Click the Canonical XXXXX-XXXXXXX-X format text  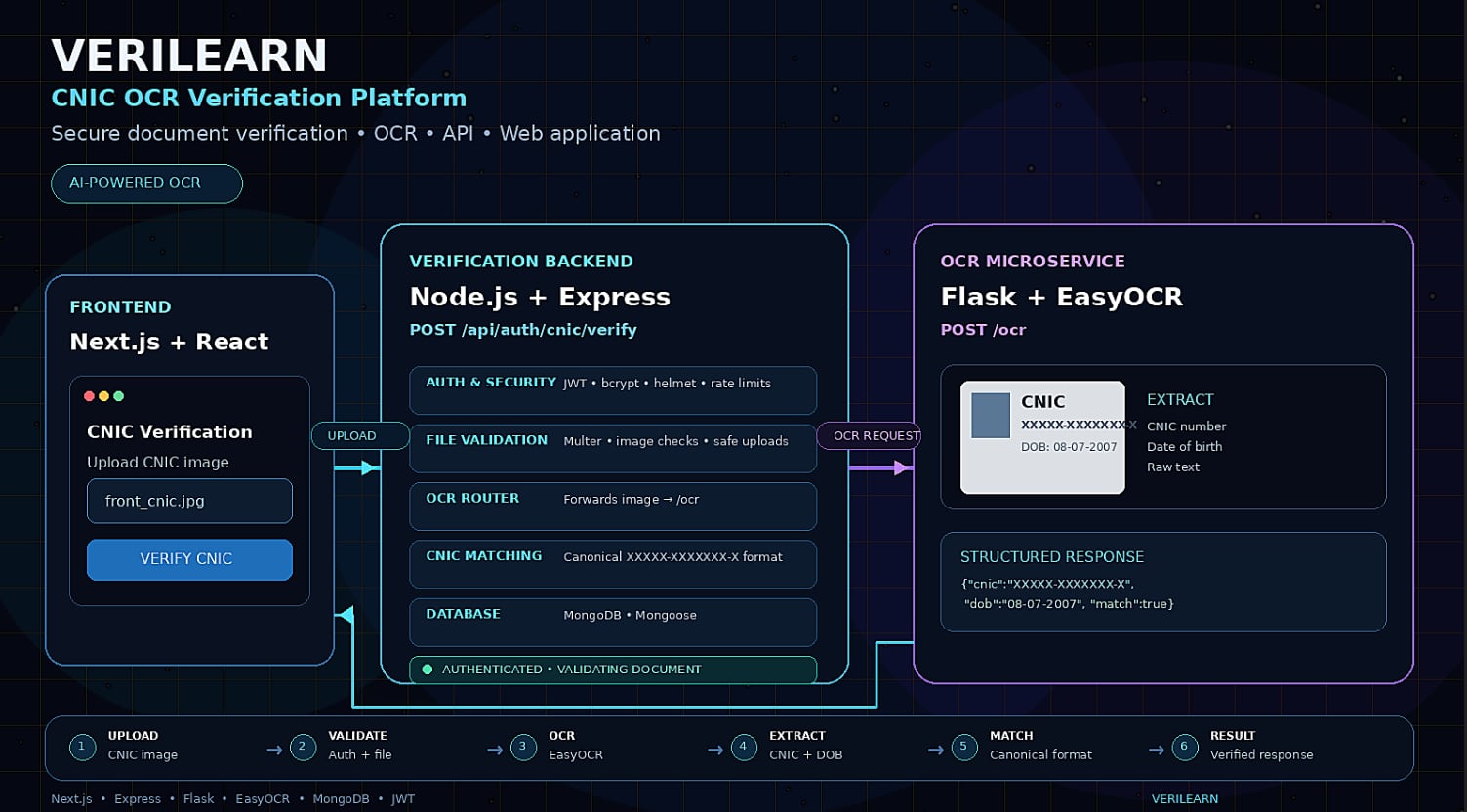(672, 557)
